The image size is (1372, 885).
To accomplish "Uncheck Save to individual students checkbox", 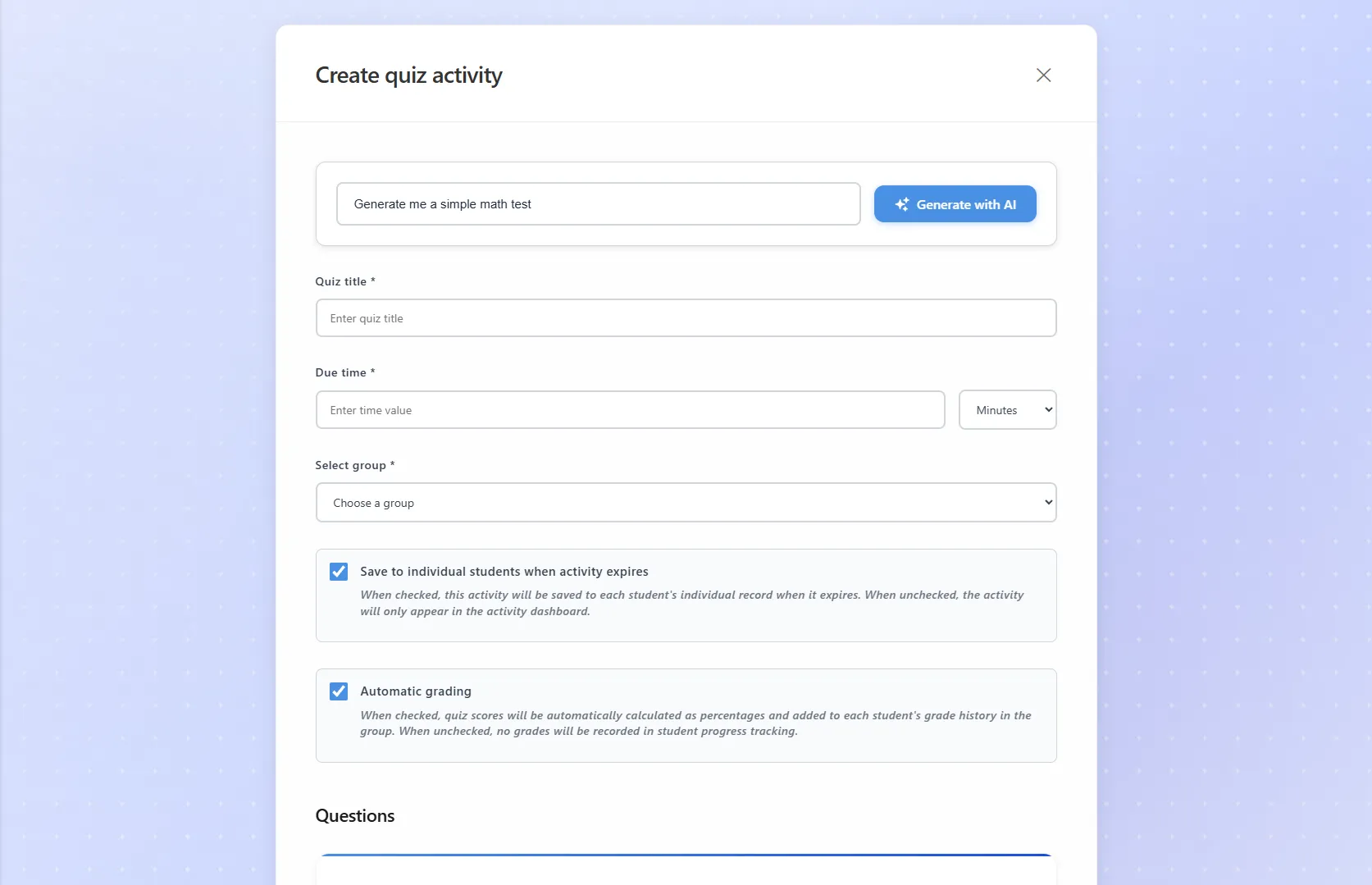I will 339,572.
